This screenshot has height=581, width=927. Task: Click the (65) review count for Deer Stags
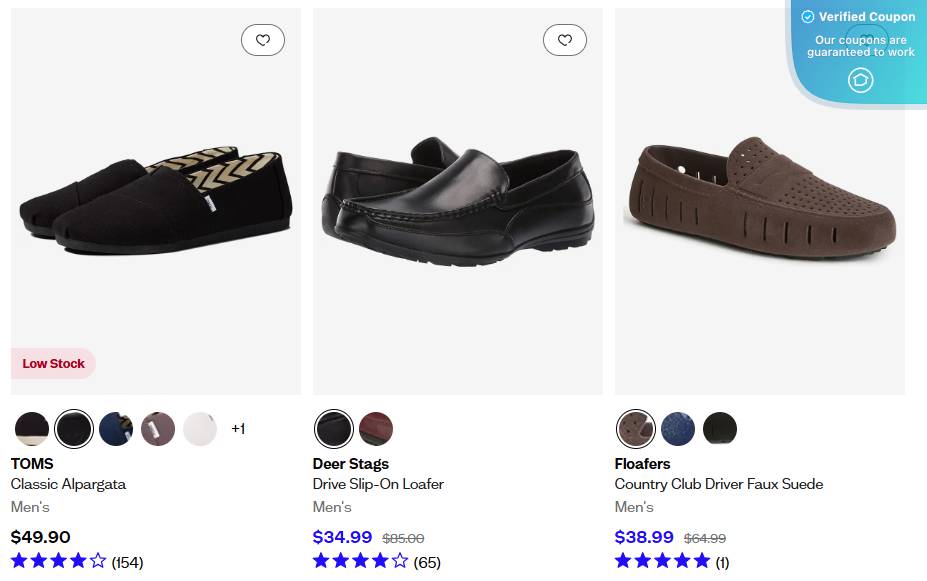[x=426, y=562]
